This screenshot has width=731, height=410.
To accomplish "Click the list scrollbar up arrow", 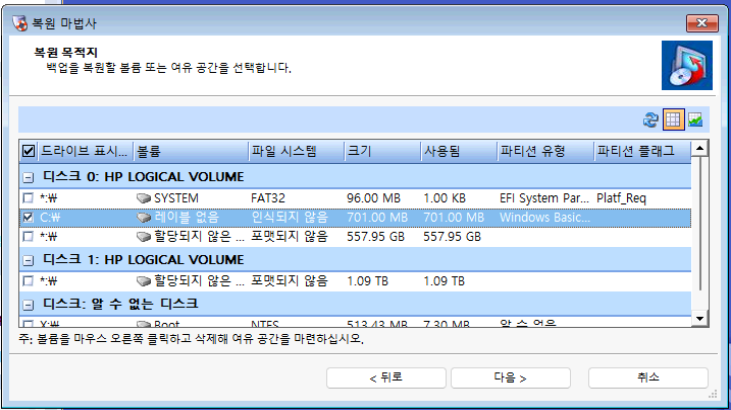I will pyautogui.click(x=700, y=149).
